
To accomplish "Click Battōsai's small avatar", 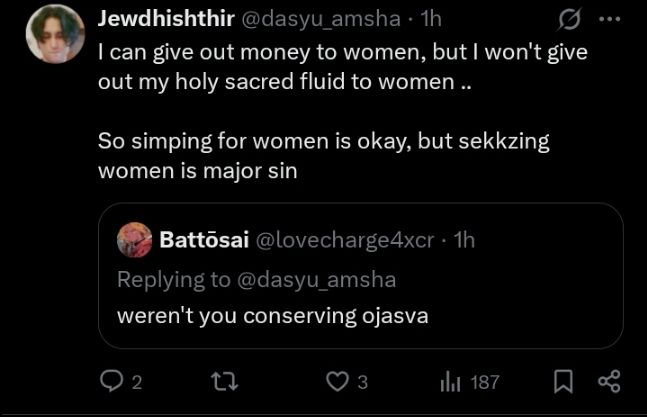I will 135,240.
